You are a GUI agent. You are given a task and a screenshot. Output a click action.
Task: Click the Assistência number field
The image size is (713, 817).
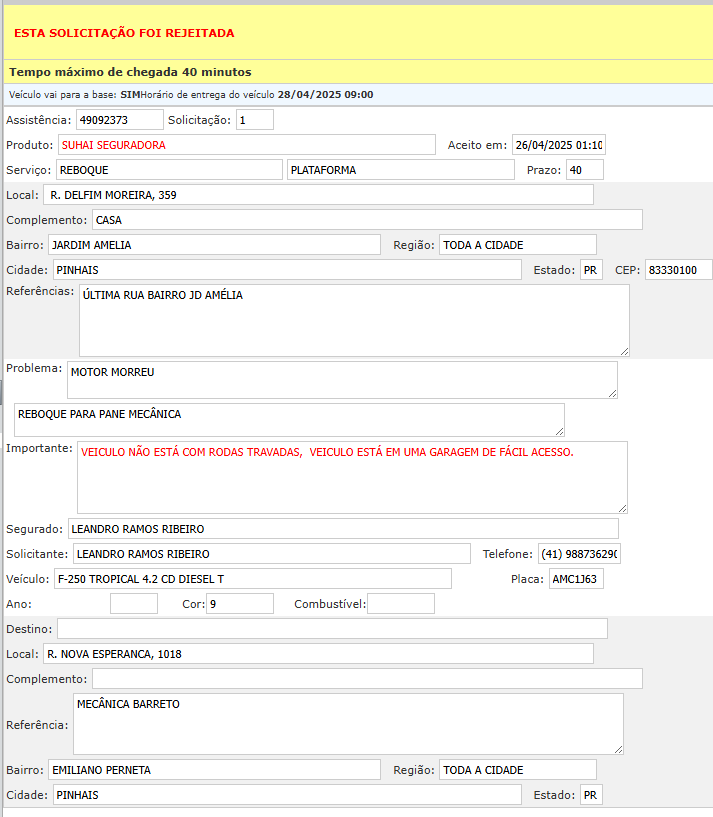tap(119, 120)
